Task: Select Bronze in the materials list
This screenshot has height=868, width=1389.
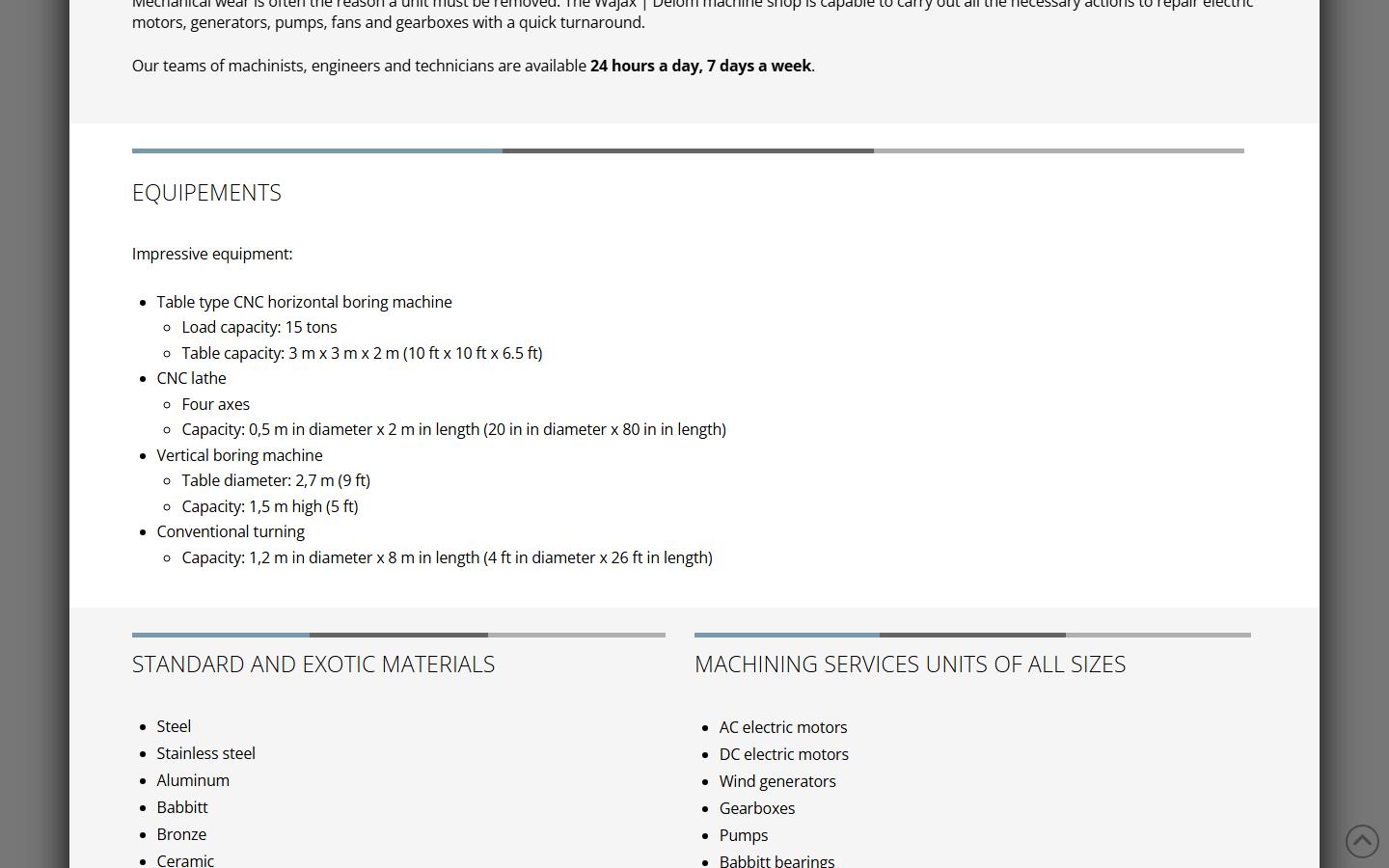Action: click(x=181, y=834)
